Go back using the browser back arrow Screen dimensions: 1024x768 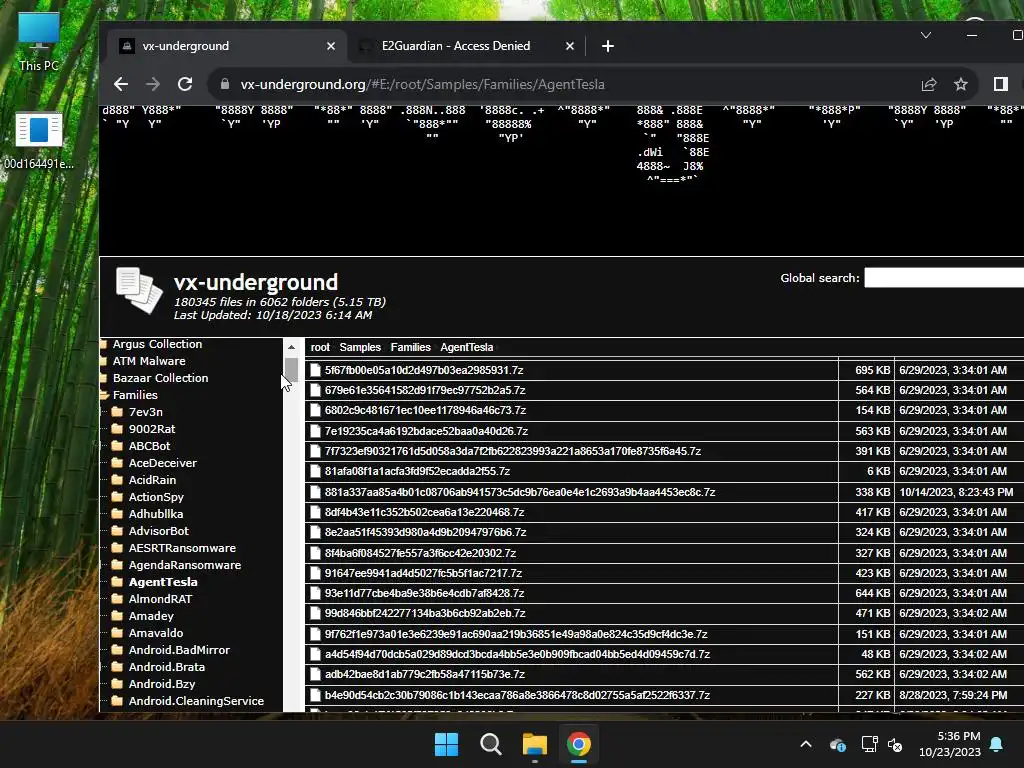tap(121, 84)
